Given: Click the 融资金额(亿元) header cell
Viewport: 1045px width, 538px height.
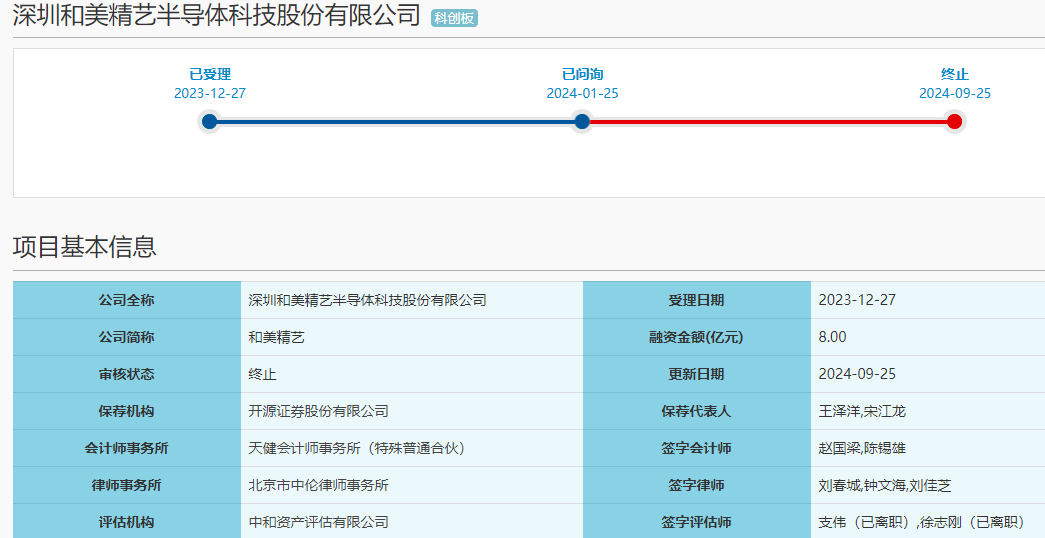Looking at the screenshot, I should point(696,337).
